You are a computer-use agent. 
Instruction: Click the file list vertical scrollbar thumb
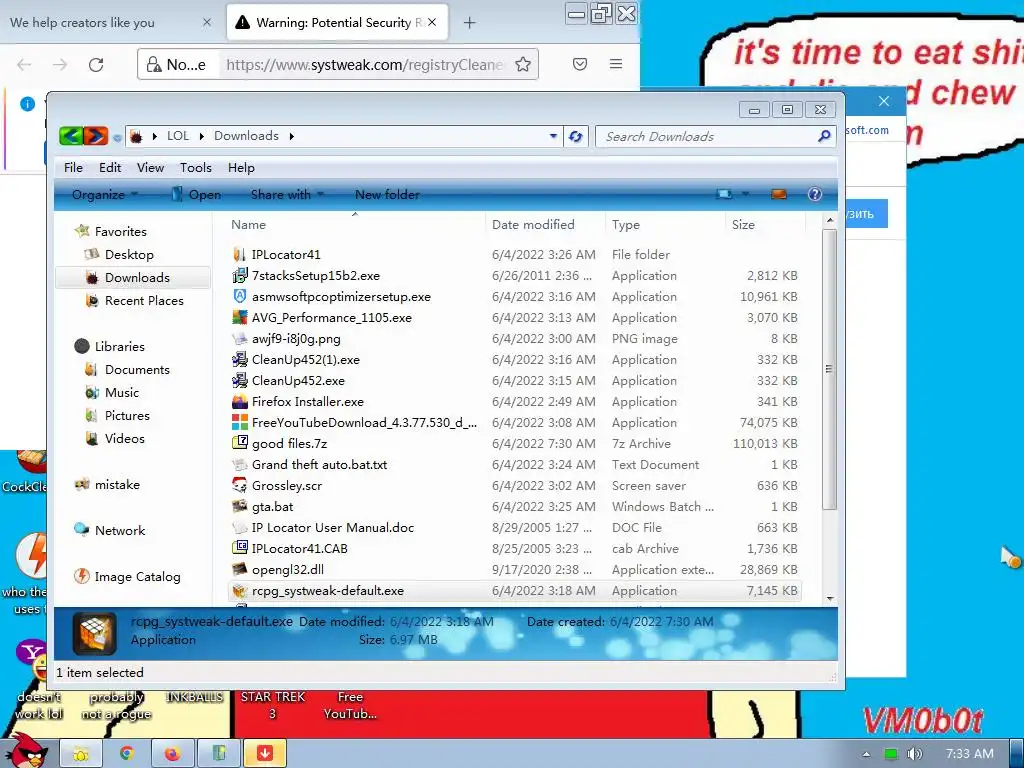829,369
